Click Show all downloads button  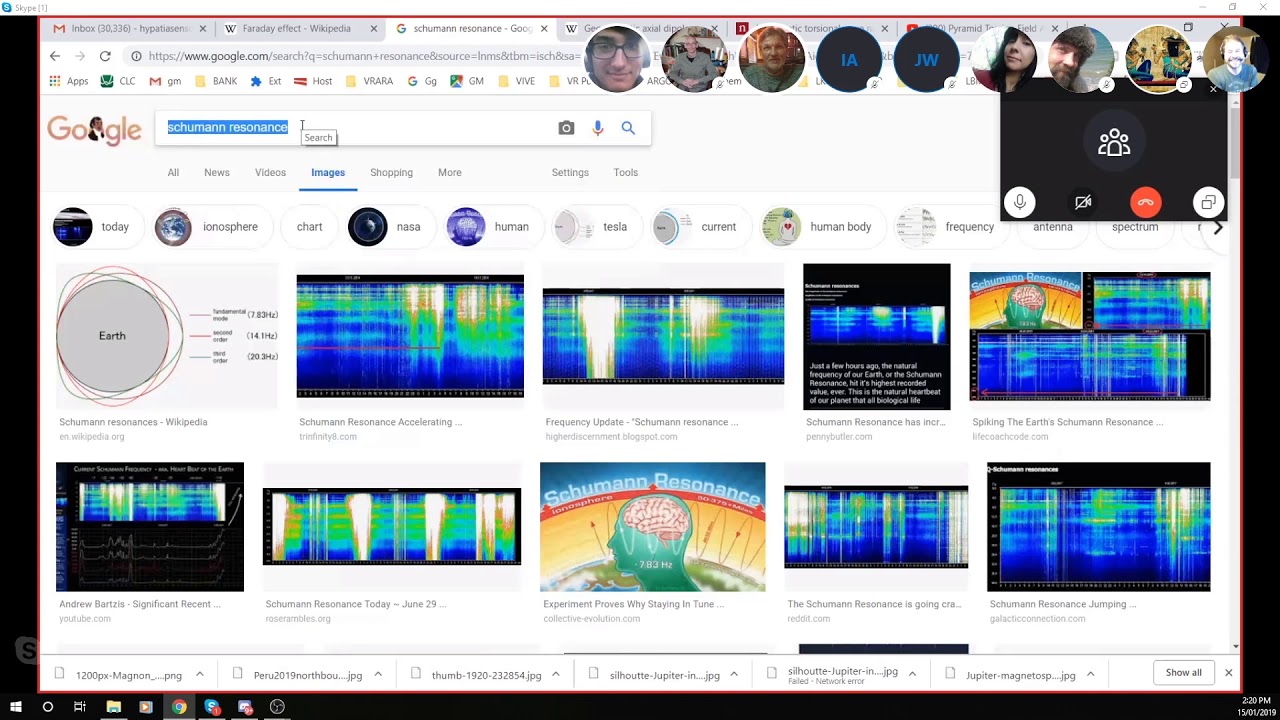point(1183,673)
